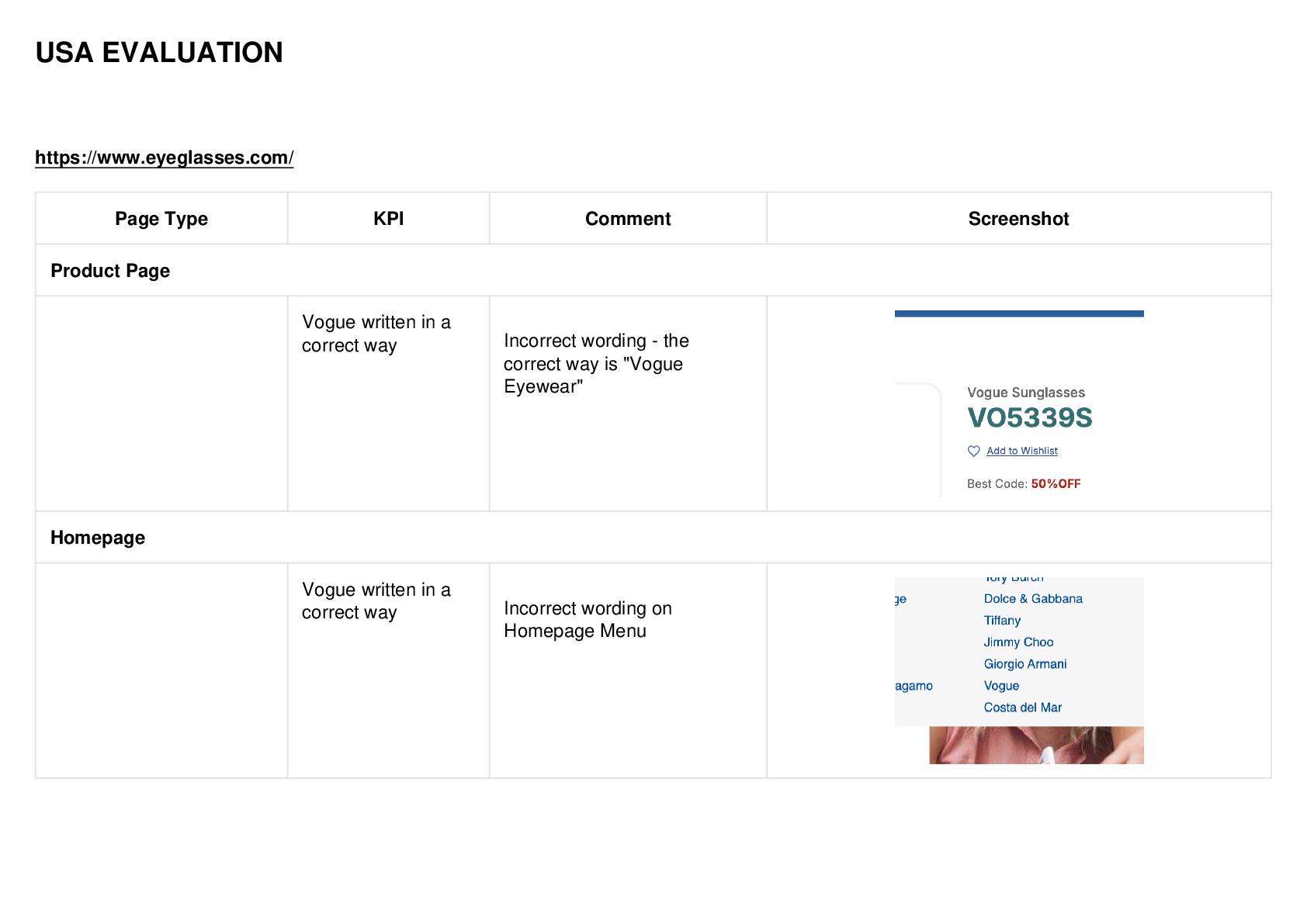The image size is (1307, 924).
Task: Click the Vogue entry in the brand list
Action: coord(1001,686)
